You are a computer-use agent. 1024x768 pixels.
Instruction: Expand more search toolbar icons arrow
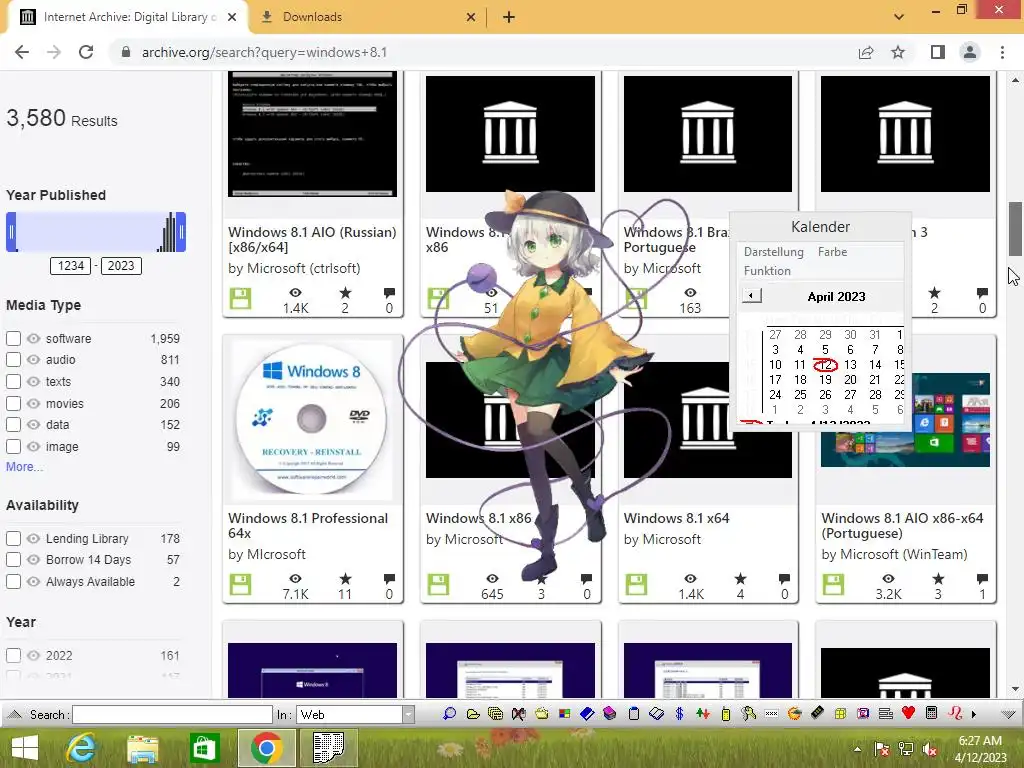[x=974, y=714]
